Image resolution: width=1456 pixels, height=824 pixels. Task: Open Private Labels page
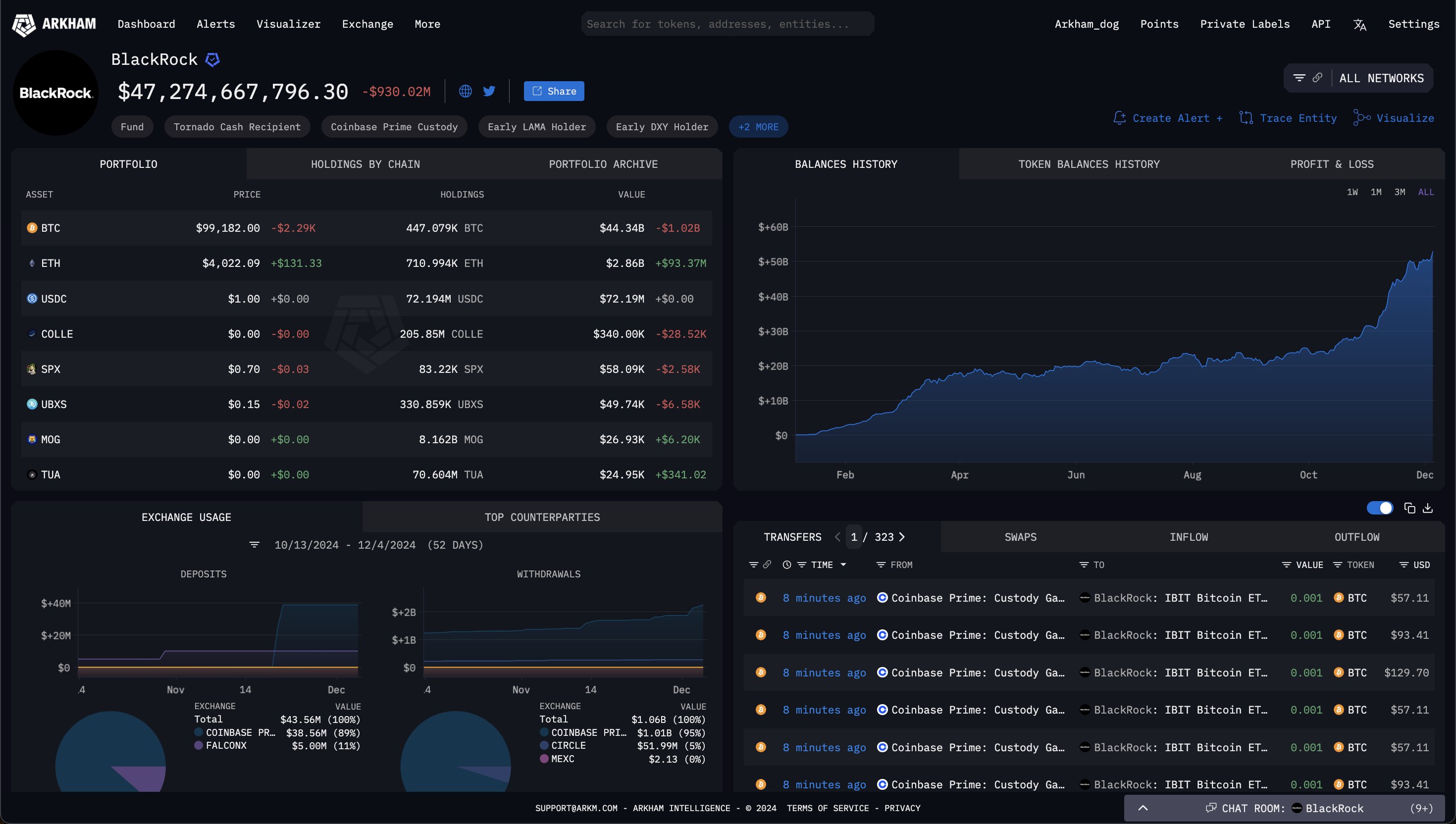point(1245,24)
